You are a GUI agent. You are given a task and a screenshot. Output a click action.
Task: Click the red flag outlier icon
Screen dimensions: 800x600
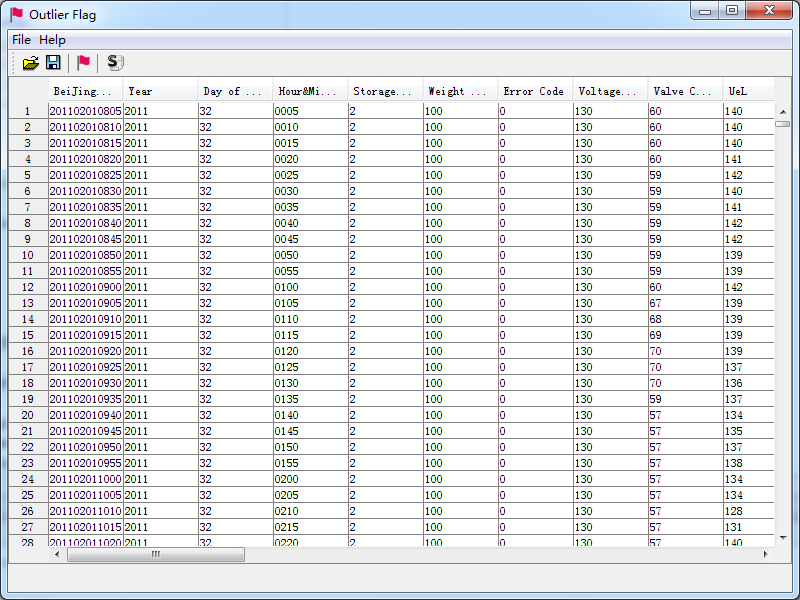(84, 62)
